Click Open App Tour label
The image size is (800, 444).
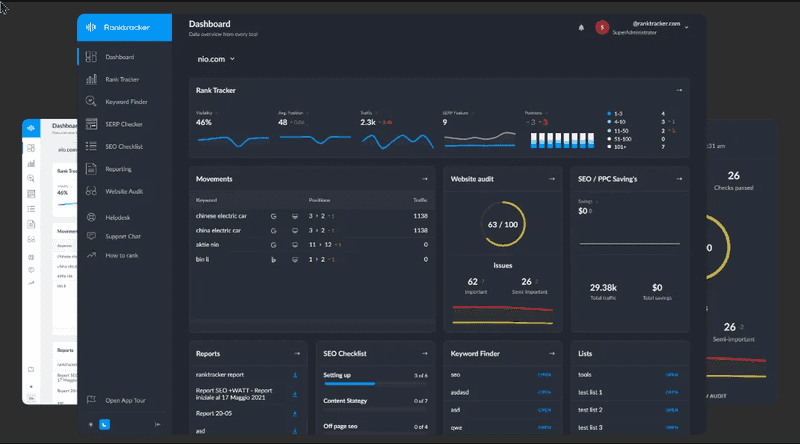point(126,400)
